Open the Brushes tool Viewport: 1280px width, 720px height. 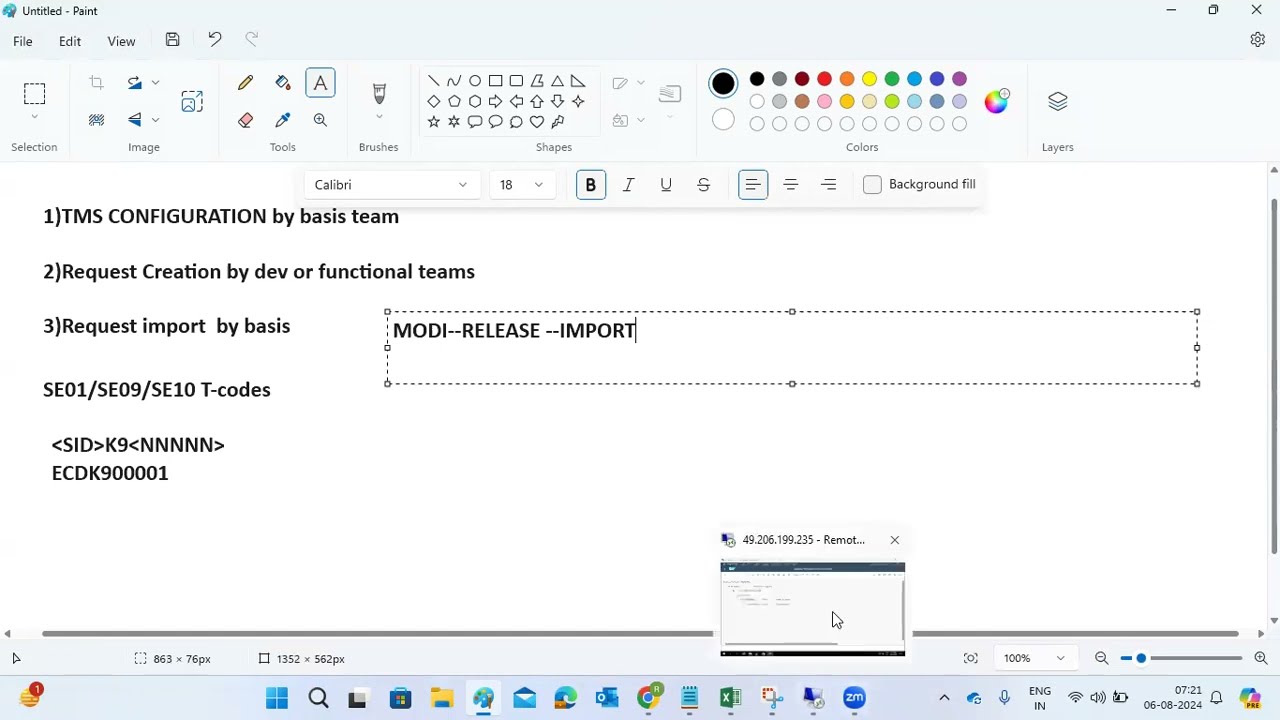(379, 93)
